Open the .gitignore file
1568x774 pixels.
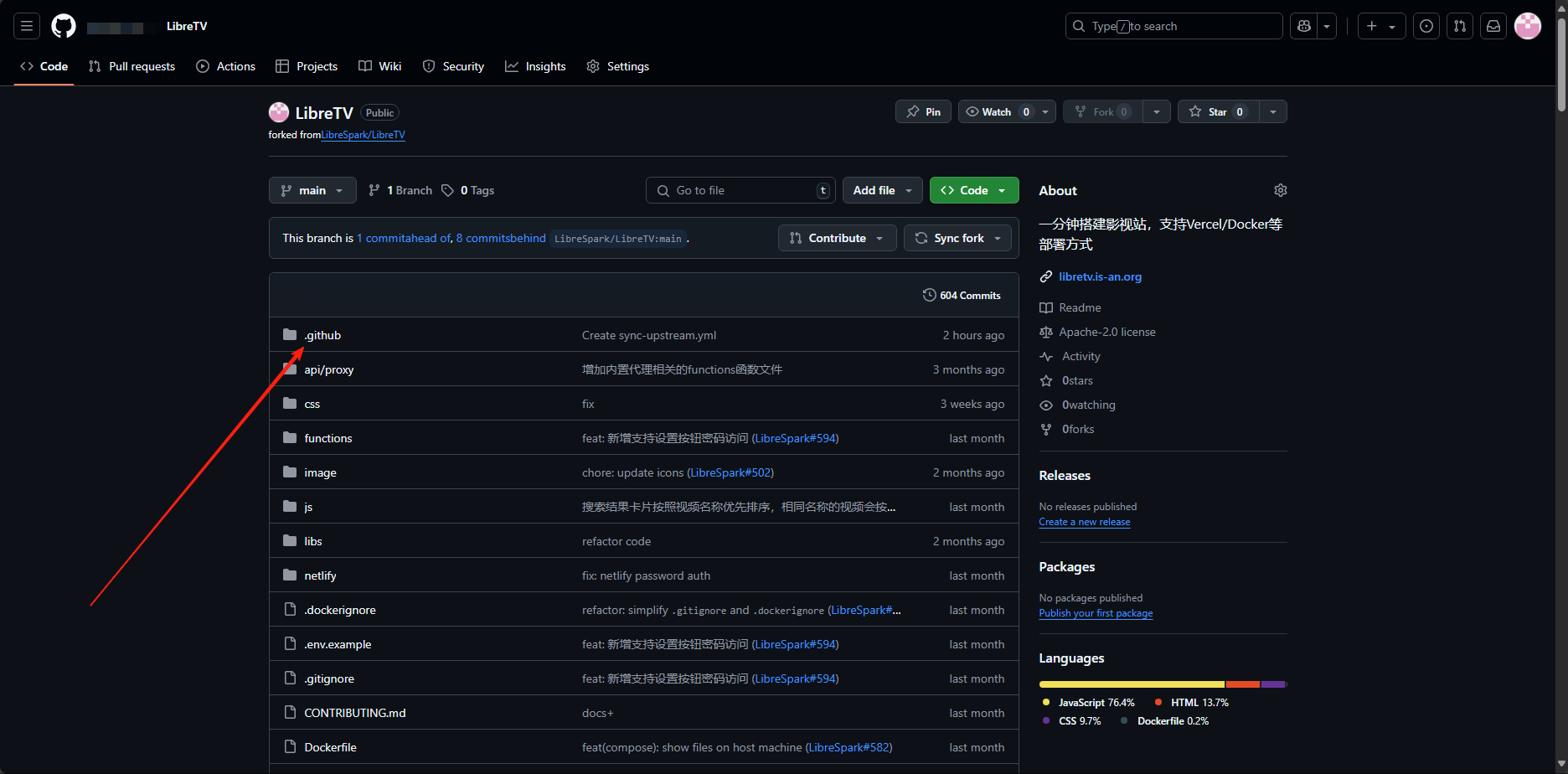tap(329, 679)
